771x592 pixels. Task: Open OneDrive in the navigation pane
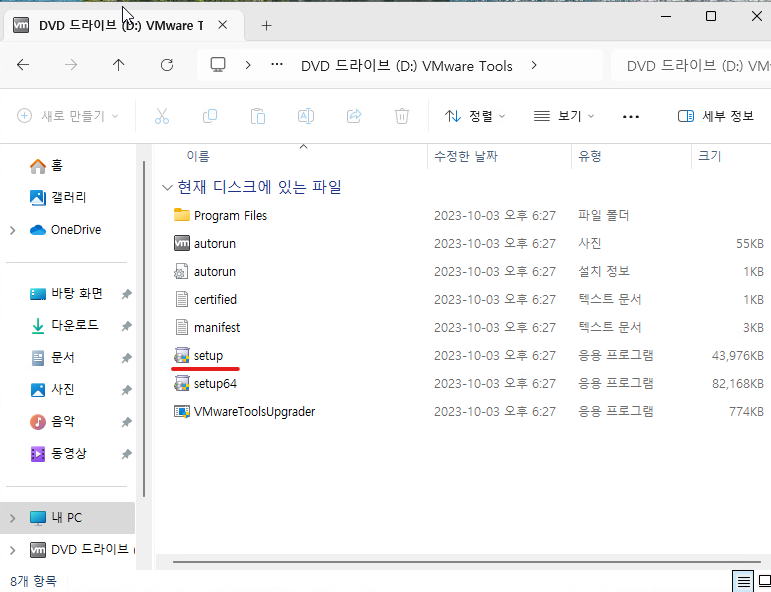click(x=65, y=230)
